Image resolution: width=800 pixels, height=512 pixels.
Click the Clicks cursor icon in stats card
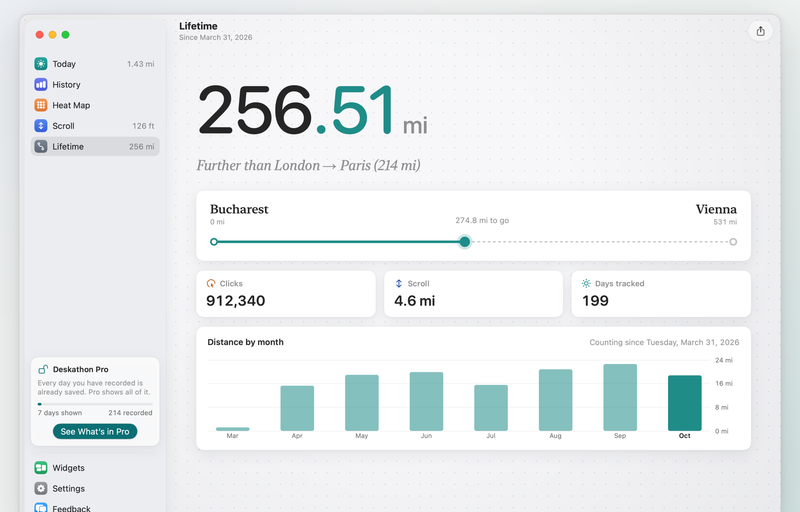pos(211,284)
